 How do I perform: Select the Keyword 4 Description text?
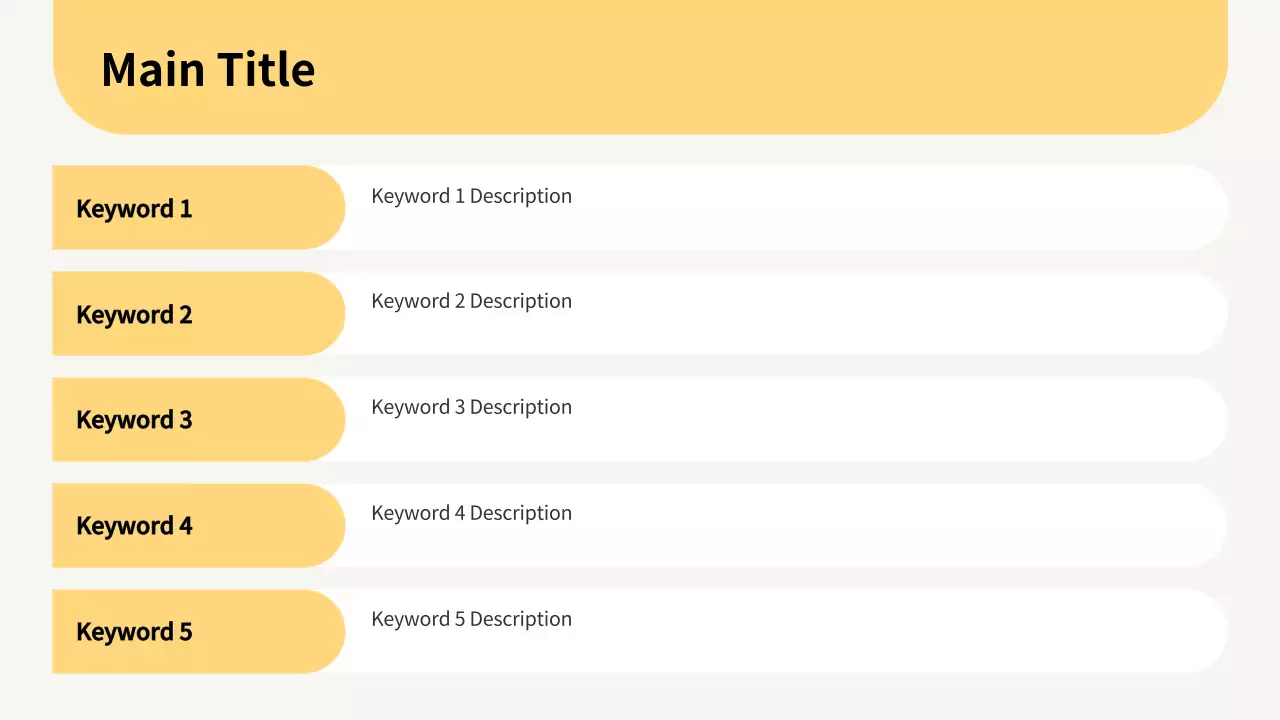(x=471, y=513)
